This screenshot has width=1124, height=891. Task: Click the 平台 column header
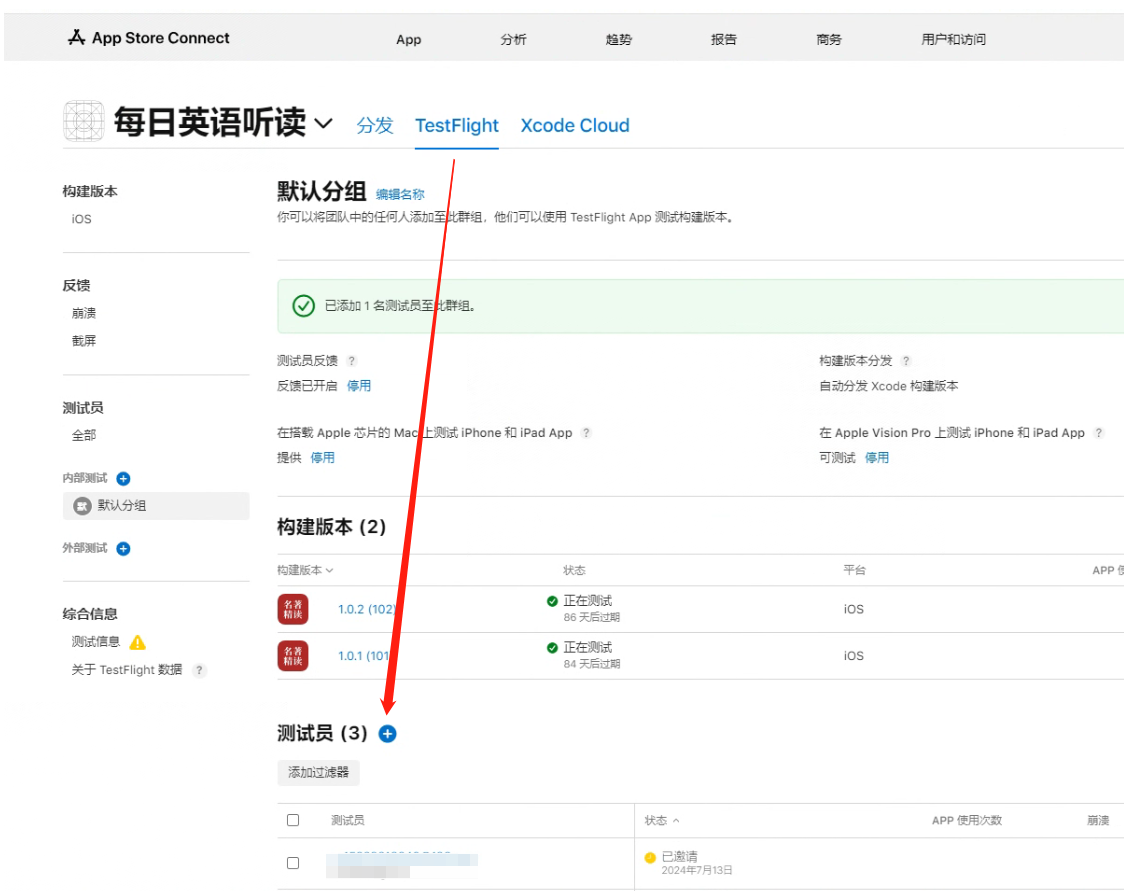pos(854,571)
